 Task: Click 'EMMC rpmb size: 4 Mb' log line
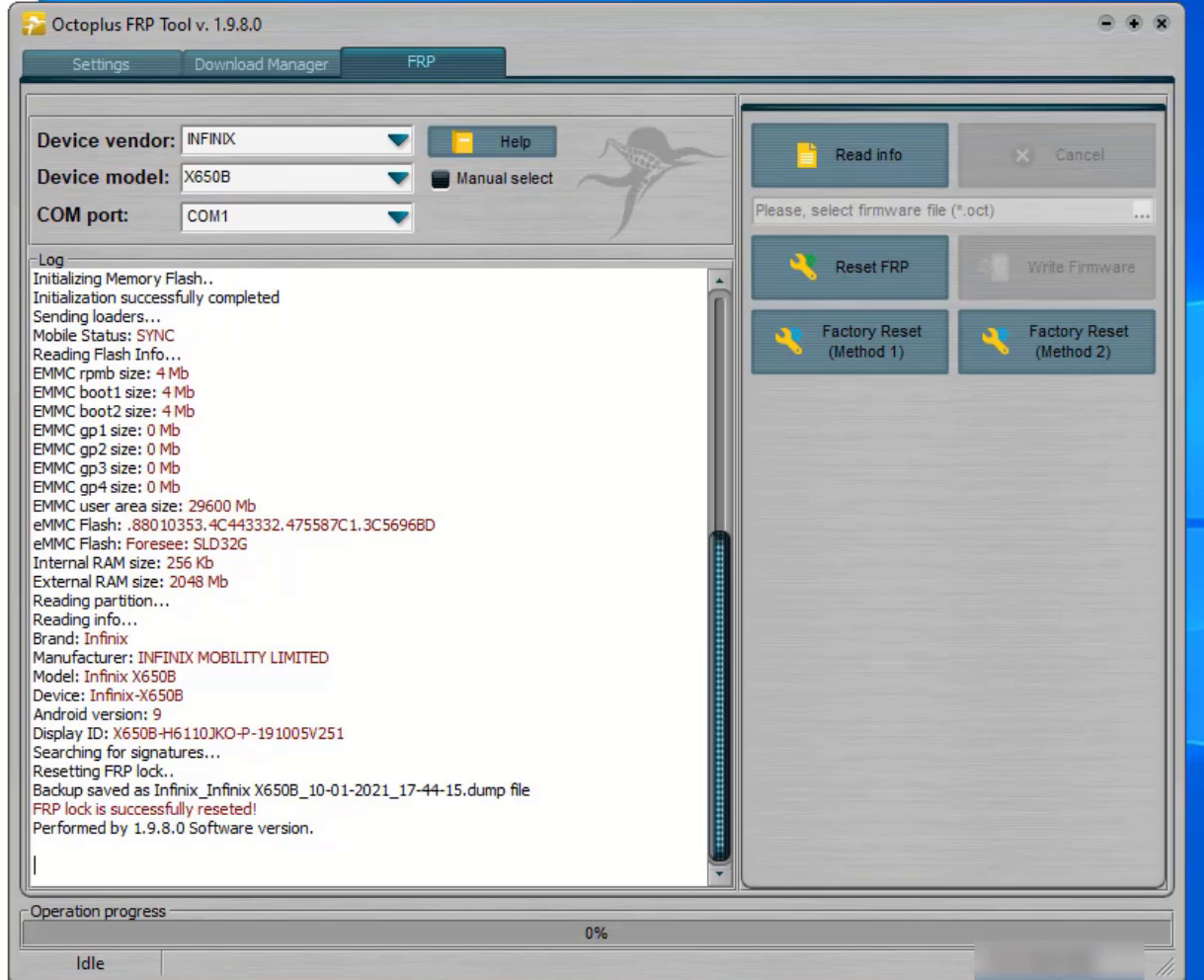point(111,373)
